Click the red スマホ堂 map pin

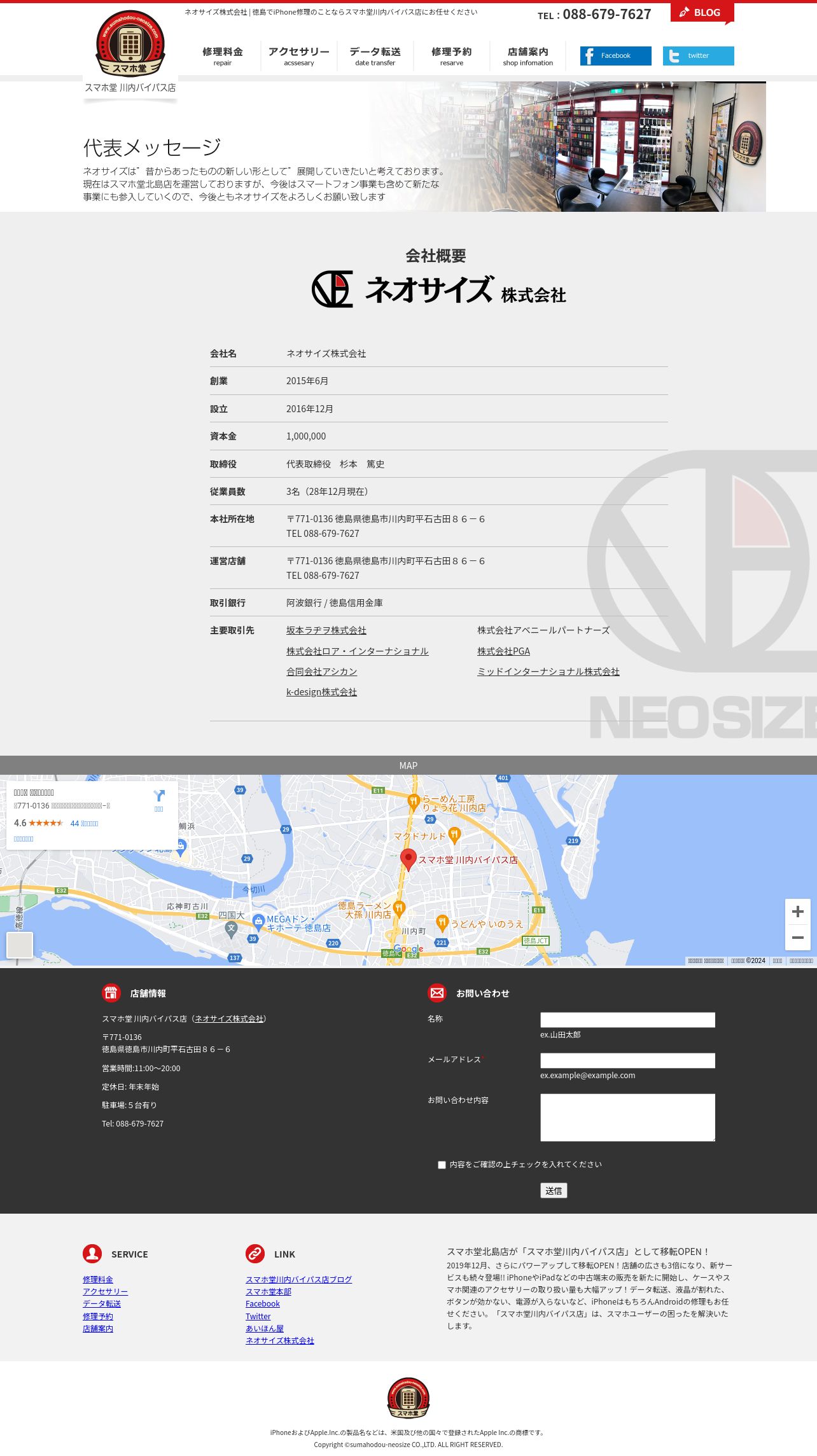tap(408, 859)
